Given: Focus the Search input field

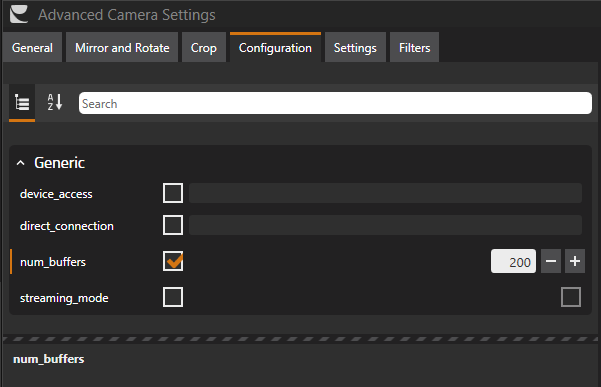Looking at the screenshot, I should 335,103.
